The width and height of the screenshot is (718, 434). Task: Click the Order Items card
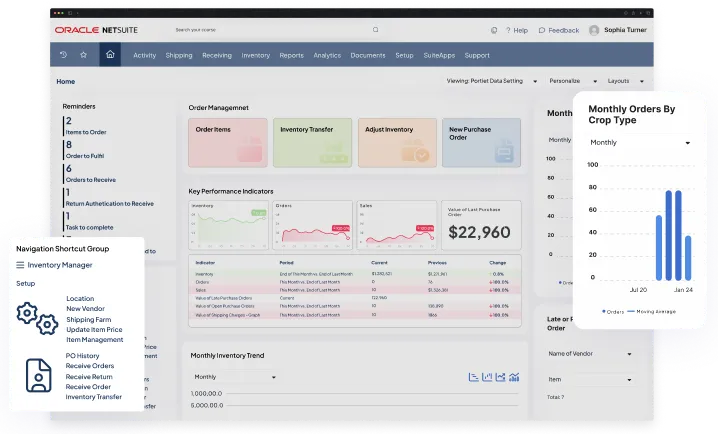228,143
